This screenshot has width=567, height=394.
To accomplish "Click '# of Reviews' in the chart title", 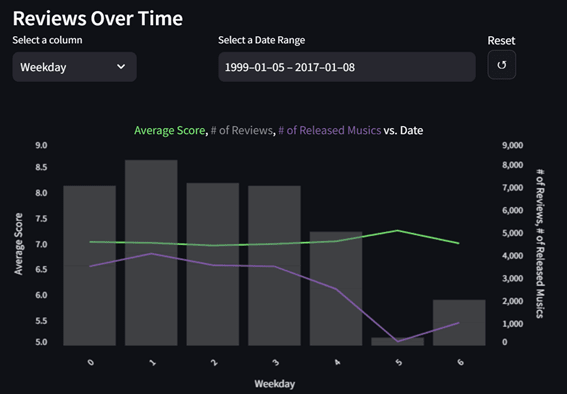I will click(242, 130).
